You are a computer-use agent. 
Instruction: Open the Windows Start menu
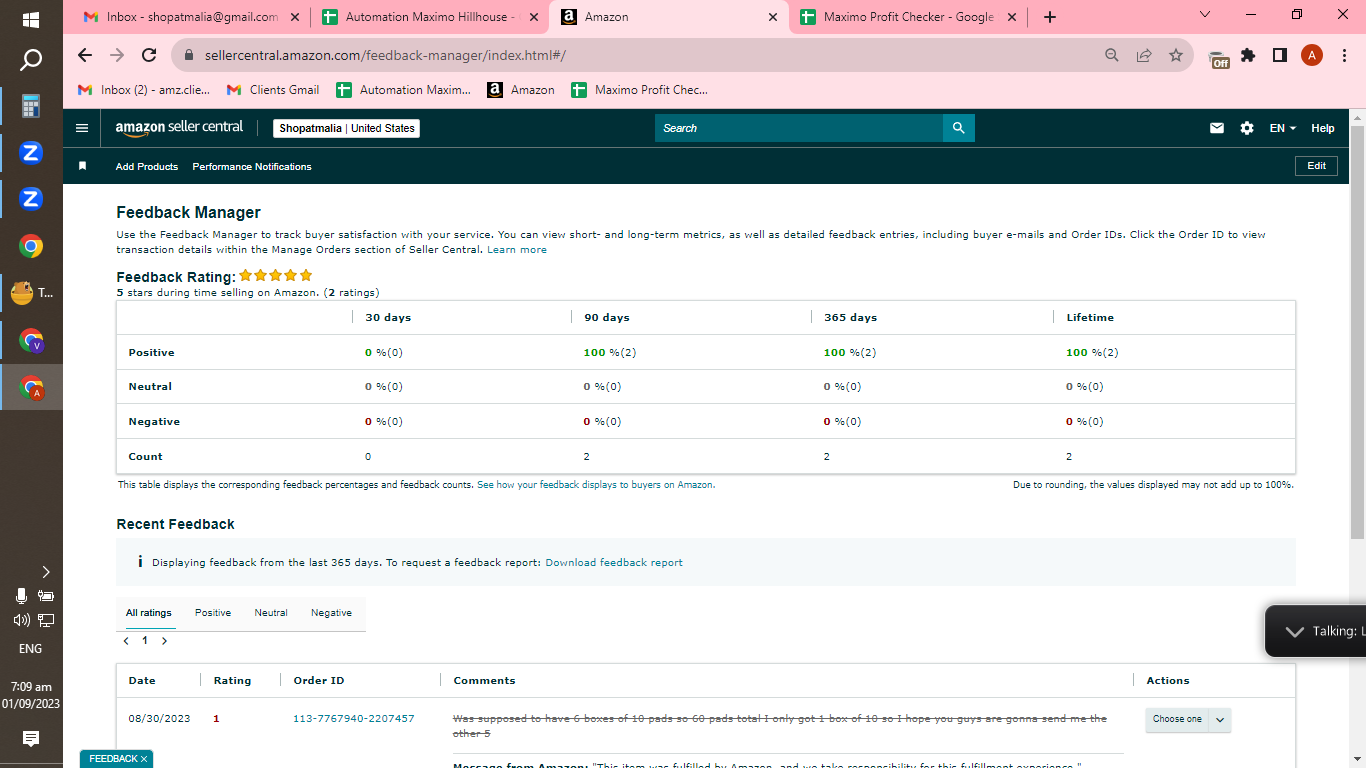pos(31,19)
